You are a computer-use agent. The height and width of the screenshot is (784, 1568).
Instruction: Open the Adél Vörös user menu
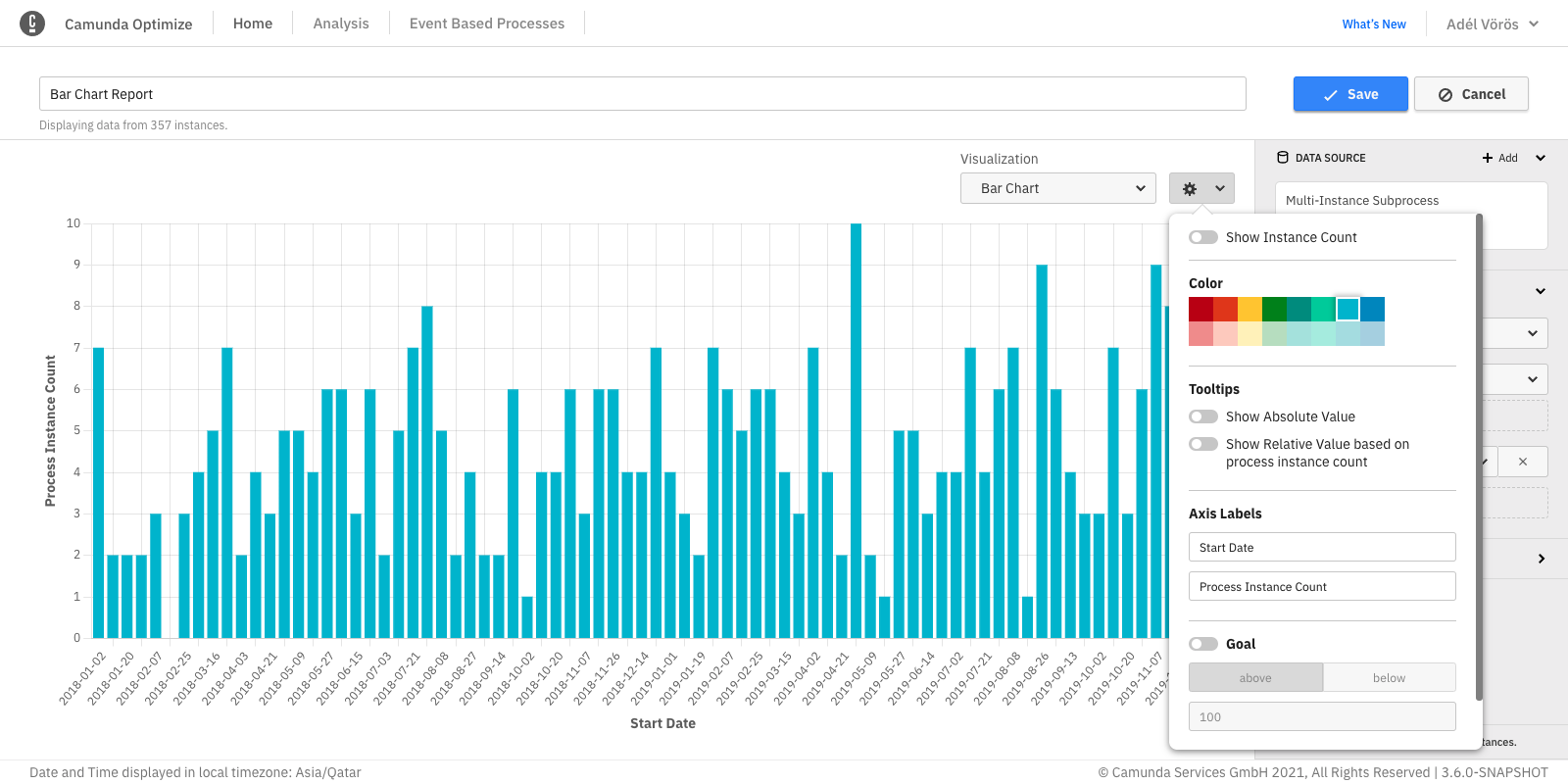coord(1492,24)
